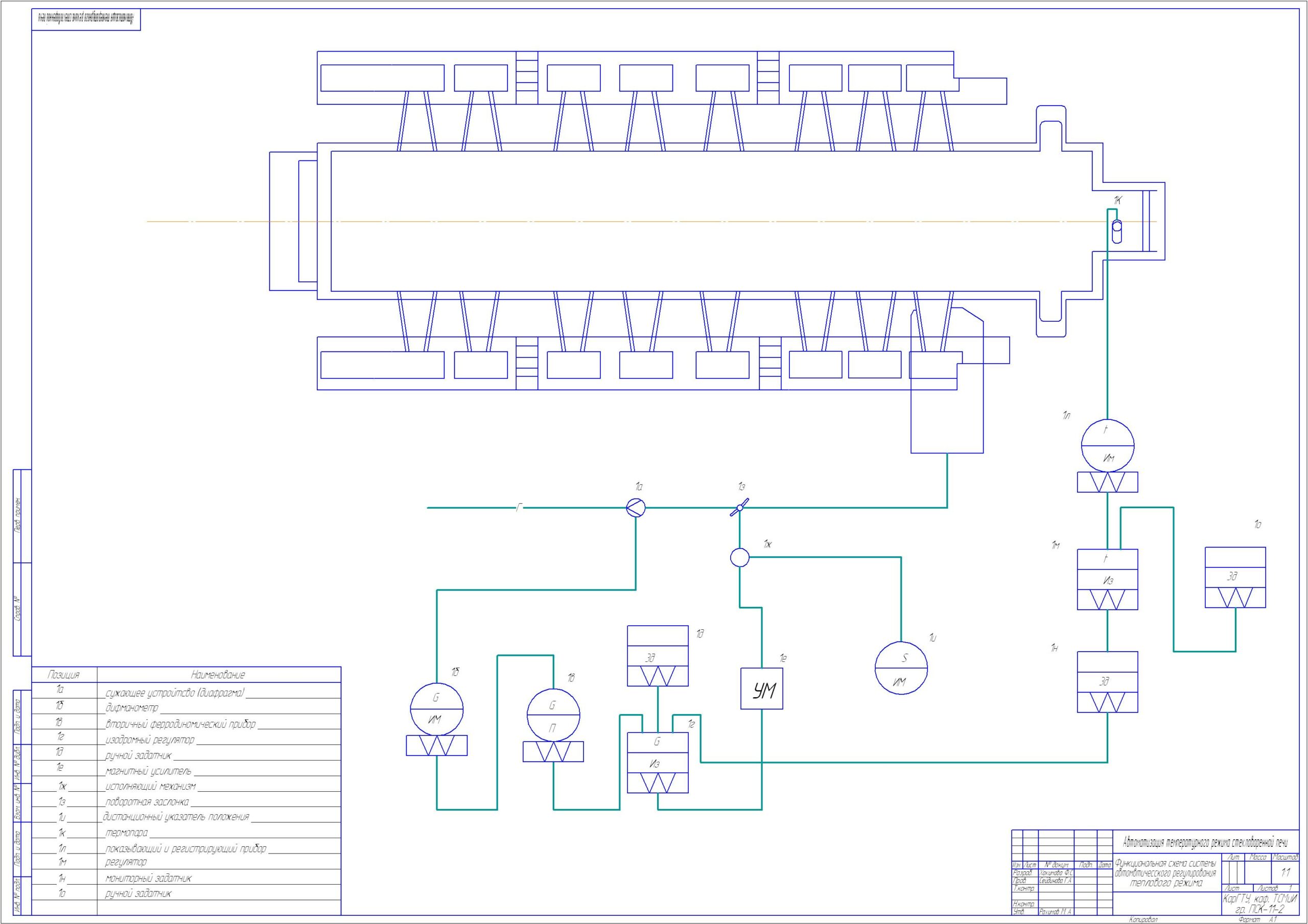Click 'КарГТУ, каф. ТСМиИ' in title block
This screenshot has width=1308, height=924.
coord(1259,898)
